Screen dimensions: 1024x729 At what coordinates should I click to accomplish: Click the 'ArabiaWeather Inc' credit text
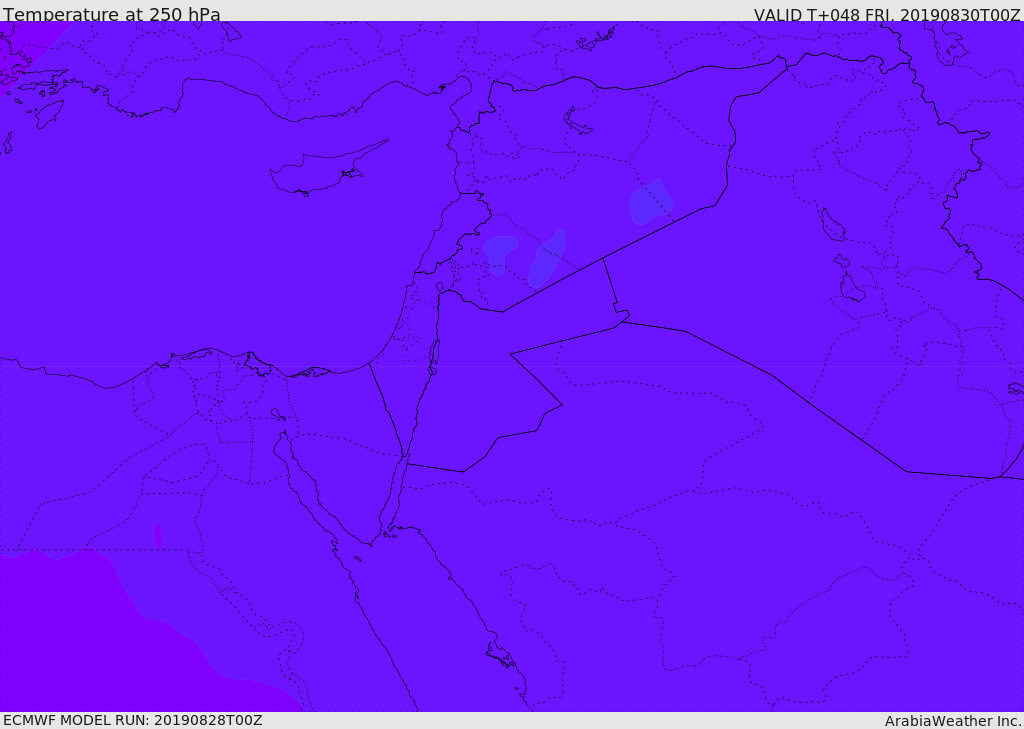coord(952,721)
